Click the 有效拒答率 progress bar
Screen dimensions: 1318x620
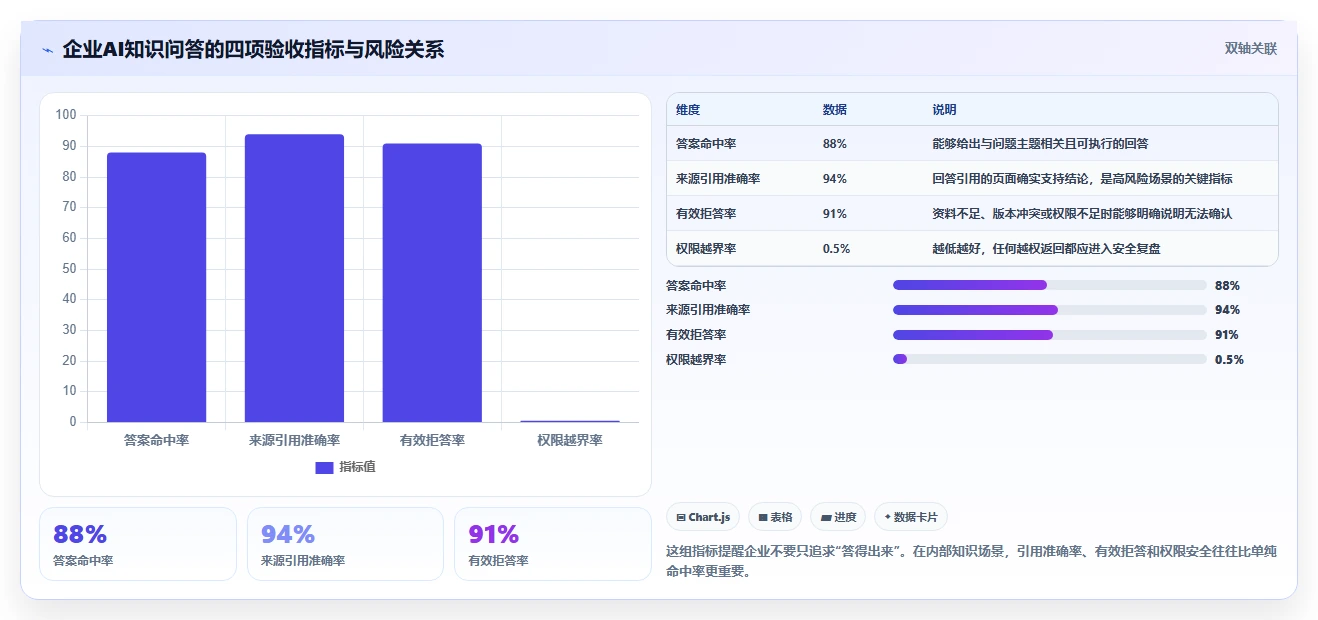point(1050,335)
